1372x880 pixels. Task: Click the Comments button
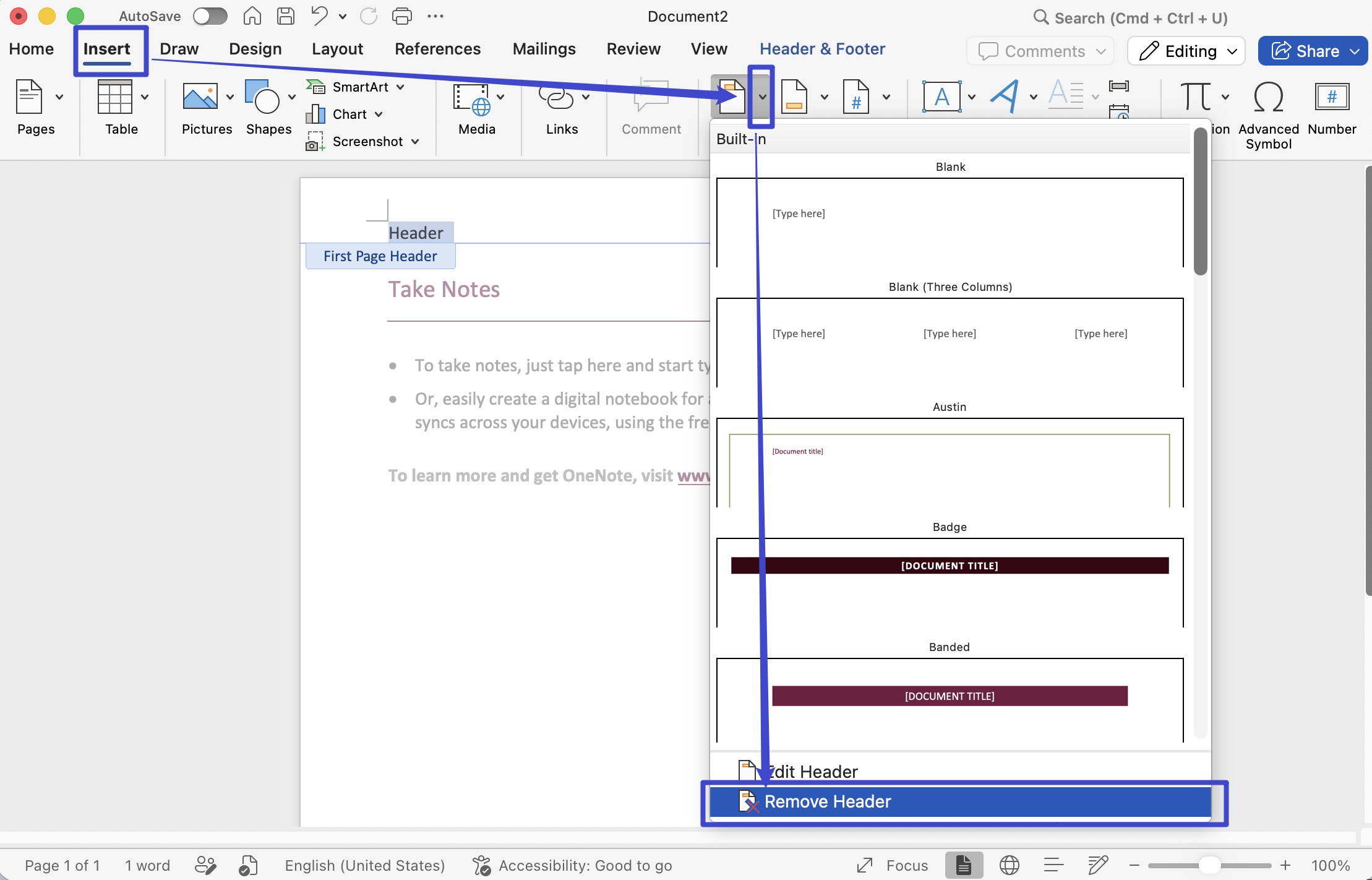[x=1040, y=51]
